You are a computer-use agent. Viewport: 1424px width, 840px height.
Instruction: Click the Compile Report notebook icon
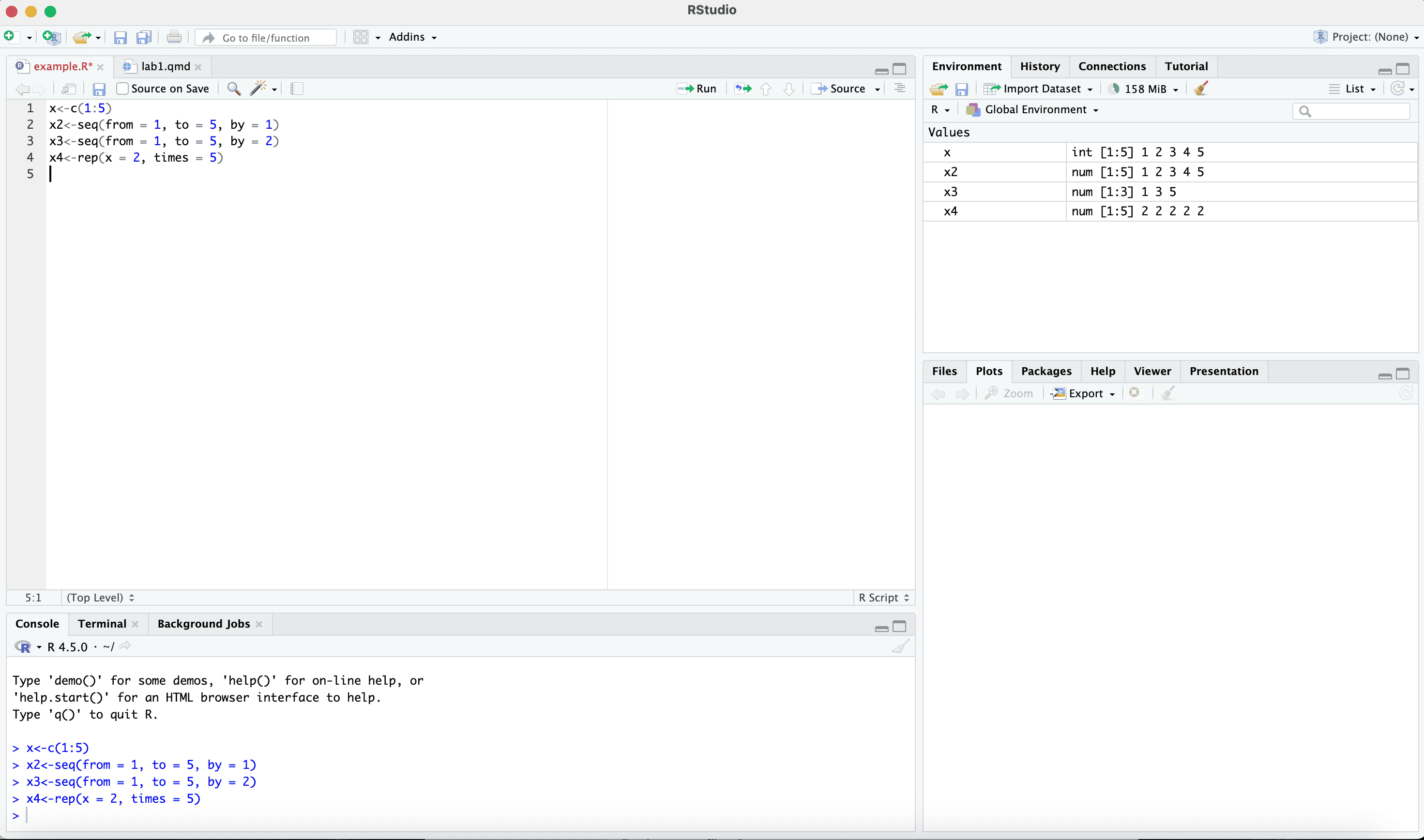297,89
